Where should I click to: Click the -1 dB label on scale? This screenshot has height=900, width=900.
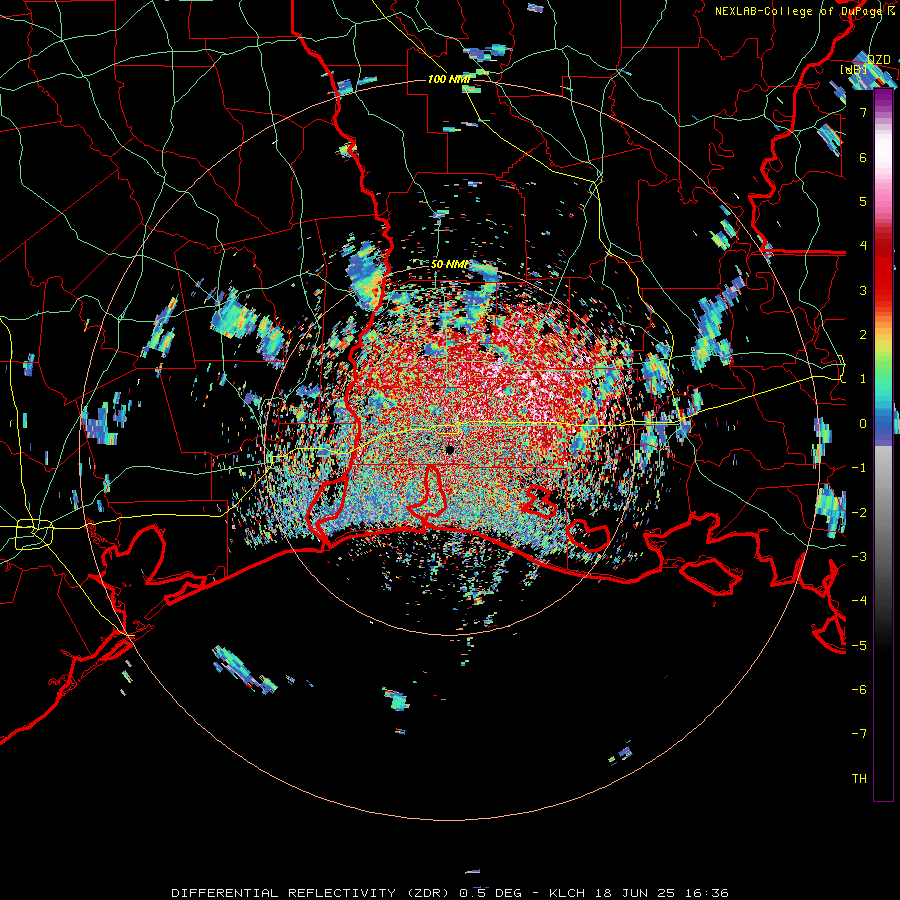pyautogui.click(x=859, y=468)
